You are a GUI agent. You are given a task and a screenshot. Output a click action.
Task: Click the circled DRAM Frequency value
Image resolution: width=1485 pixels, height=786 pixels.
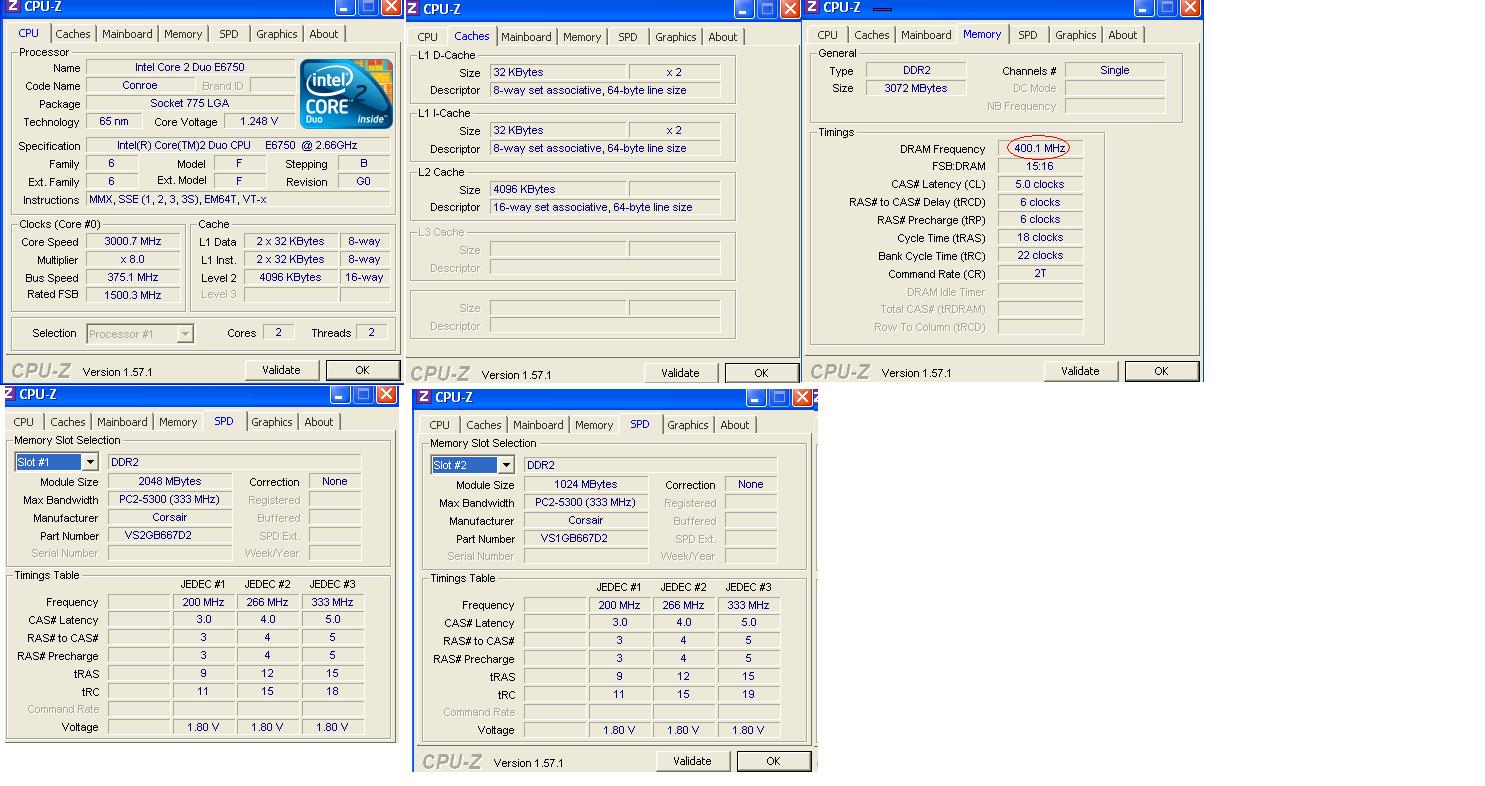(1038, 148)
